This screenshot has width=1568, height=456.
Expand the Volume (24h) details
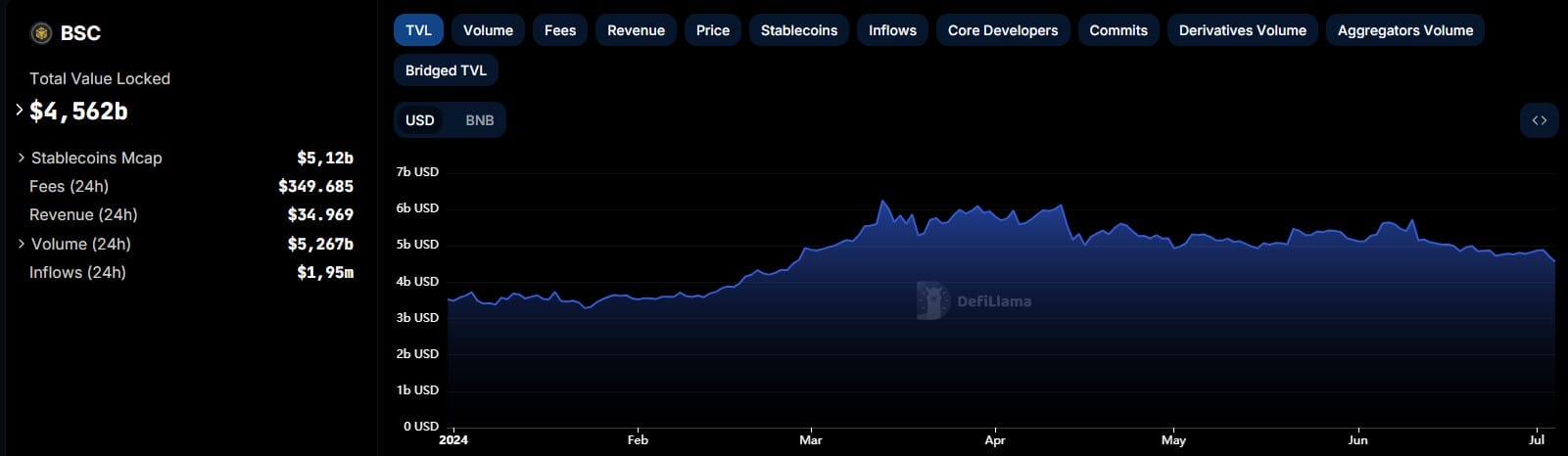(x=22, y=244)
